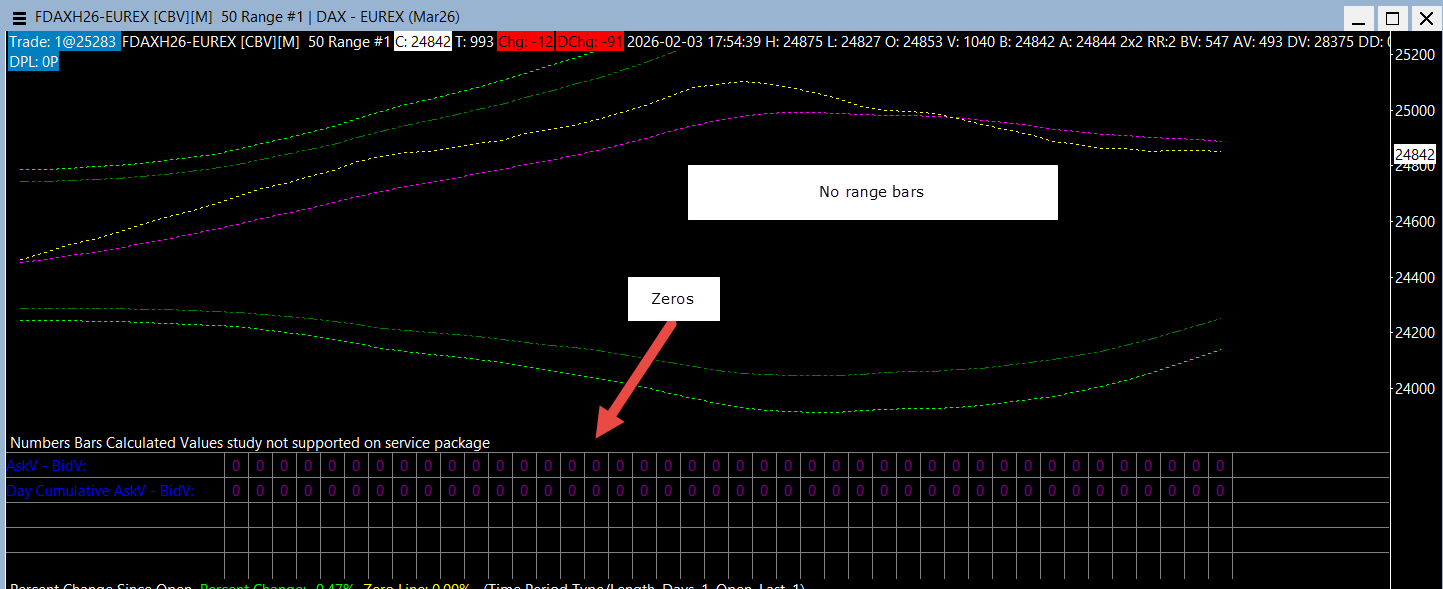The width and height of the screenshot is (1443, 589).
Task: Click the 'T: 993' trades value
Action: [475, 42]
